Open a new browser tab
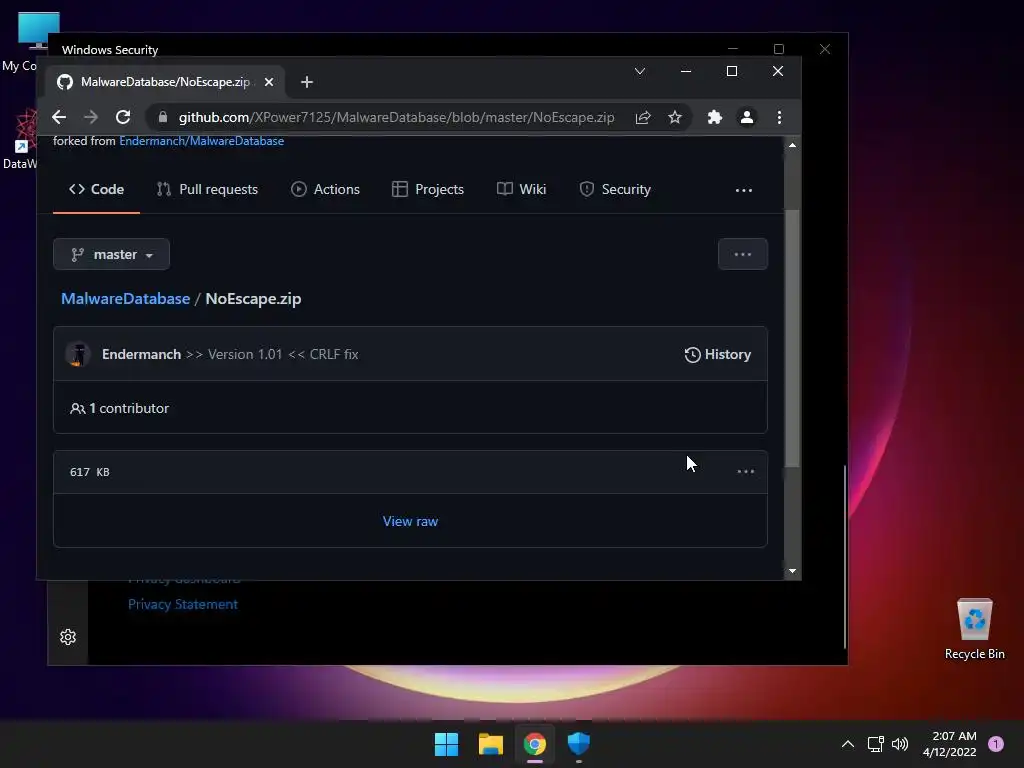This screenshot has height=768, width=1024. pyautogui.click(x=307, y=82)
